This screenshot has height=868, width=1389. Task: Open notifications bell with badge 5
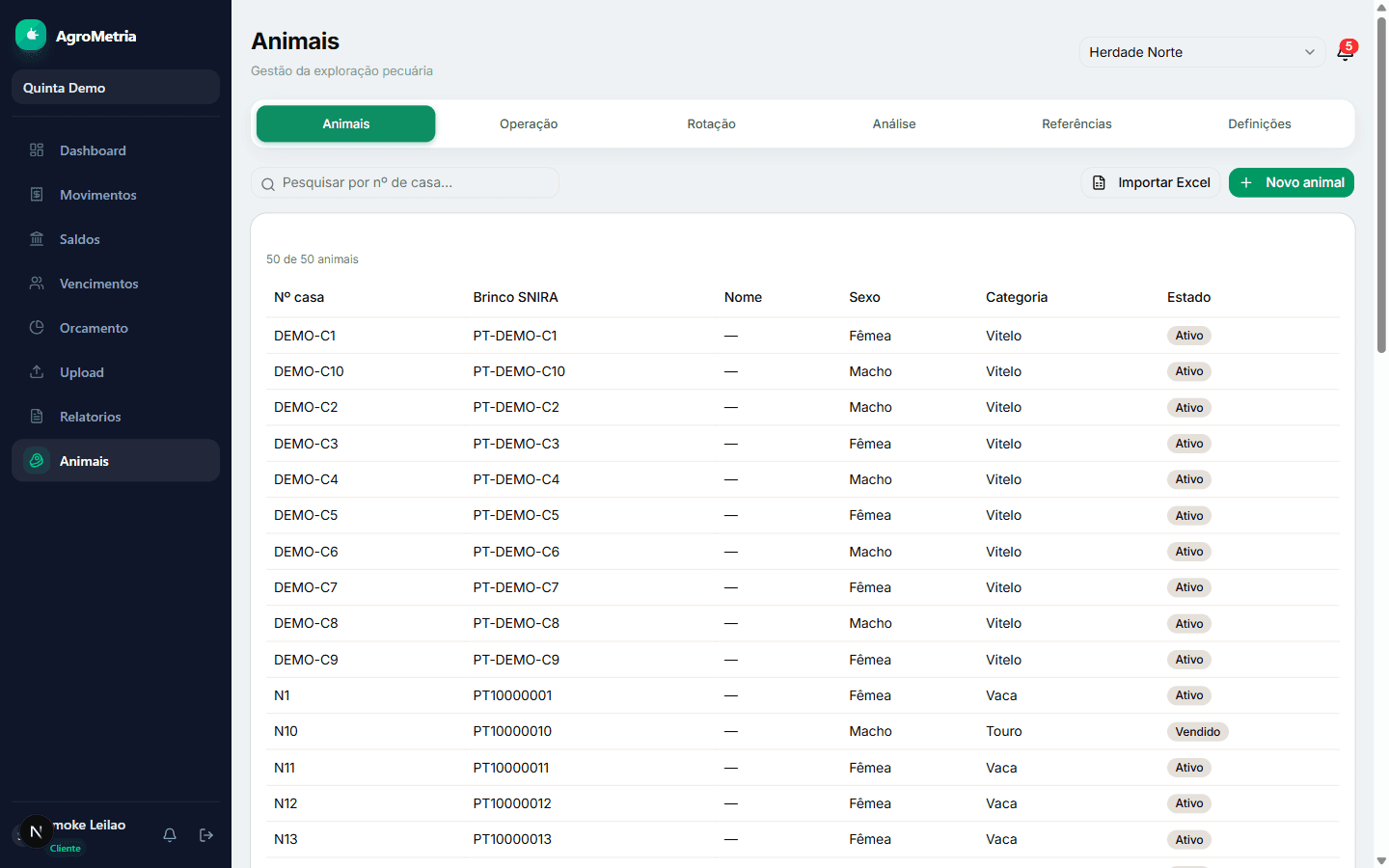[x=1345, y=52]
